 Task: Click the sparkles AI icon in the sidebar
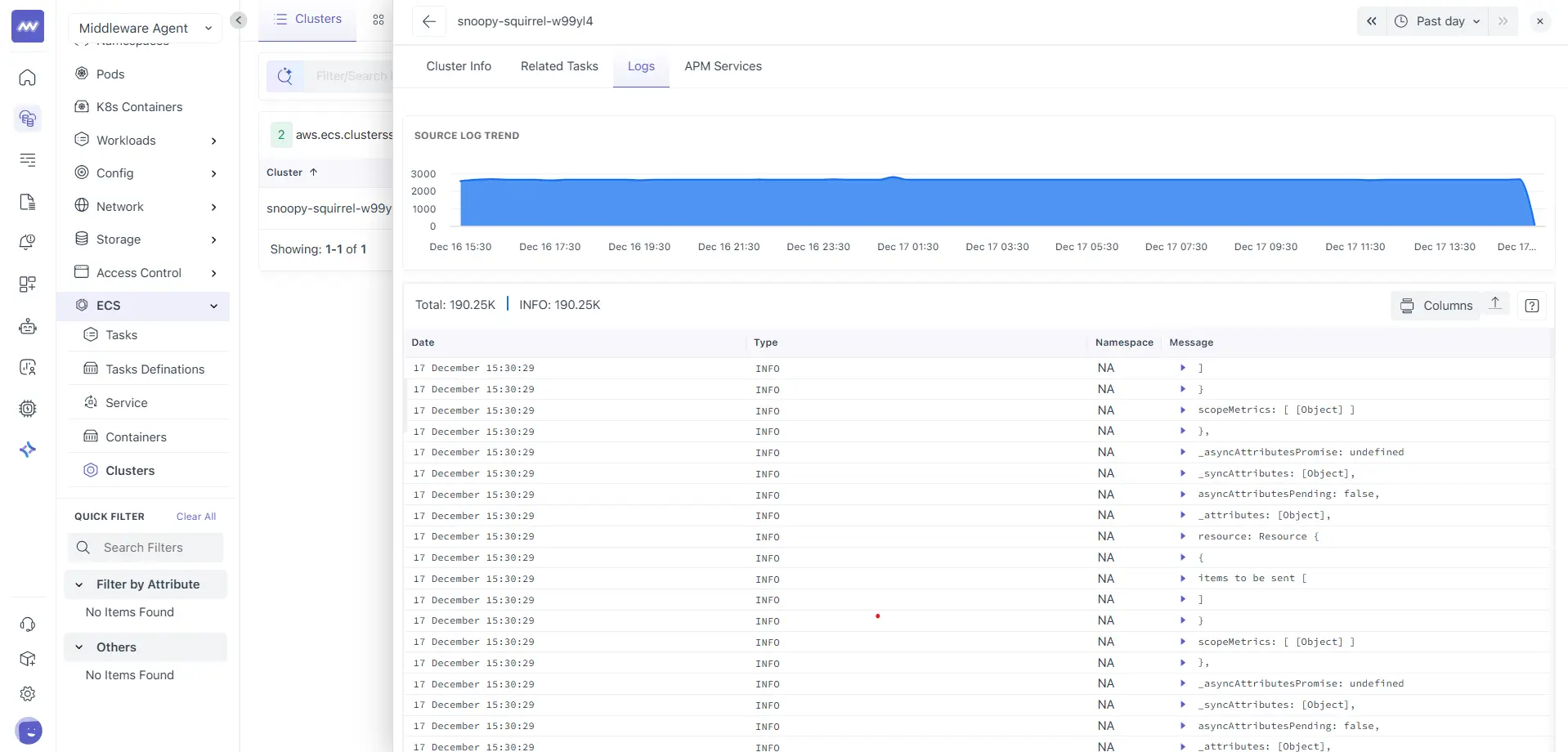point(28,449)
